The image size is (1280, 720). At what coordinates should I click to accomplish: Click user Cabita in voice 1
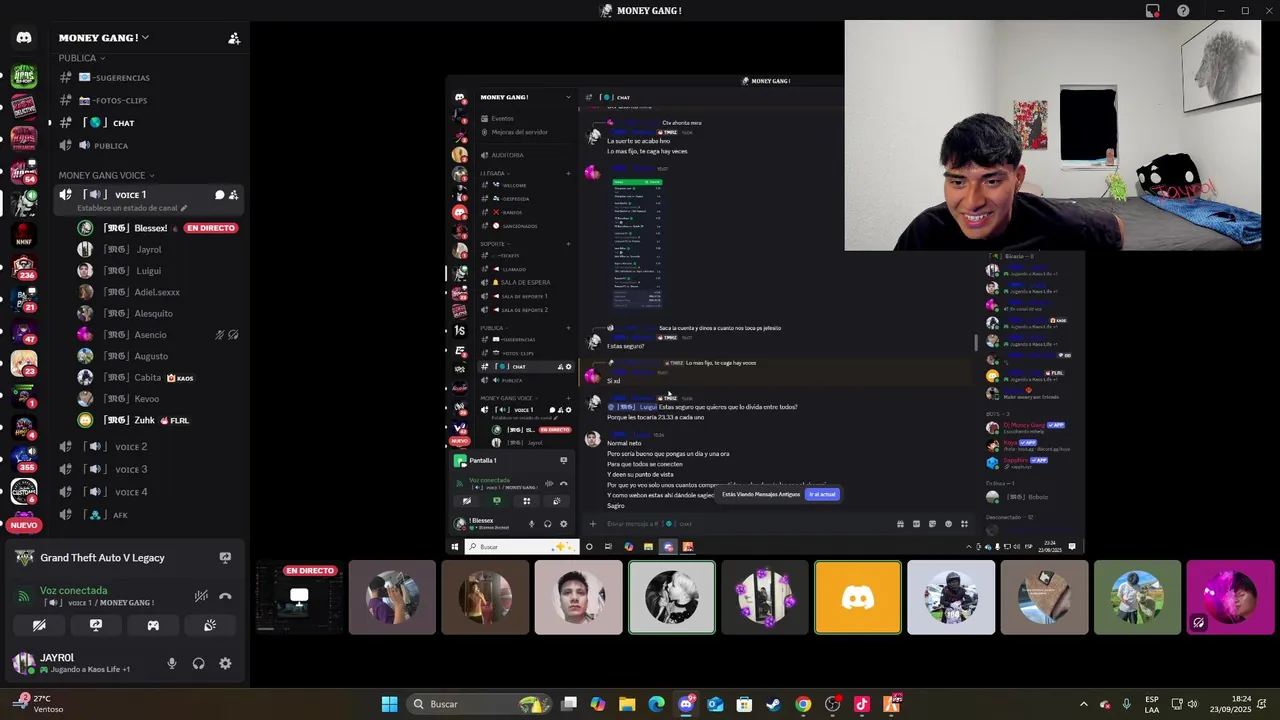(148, 377)
